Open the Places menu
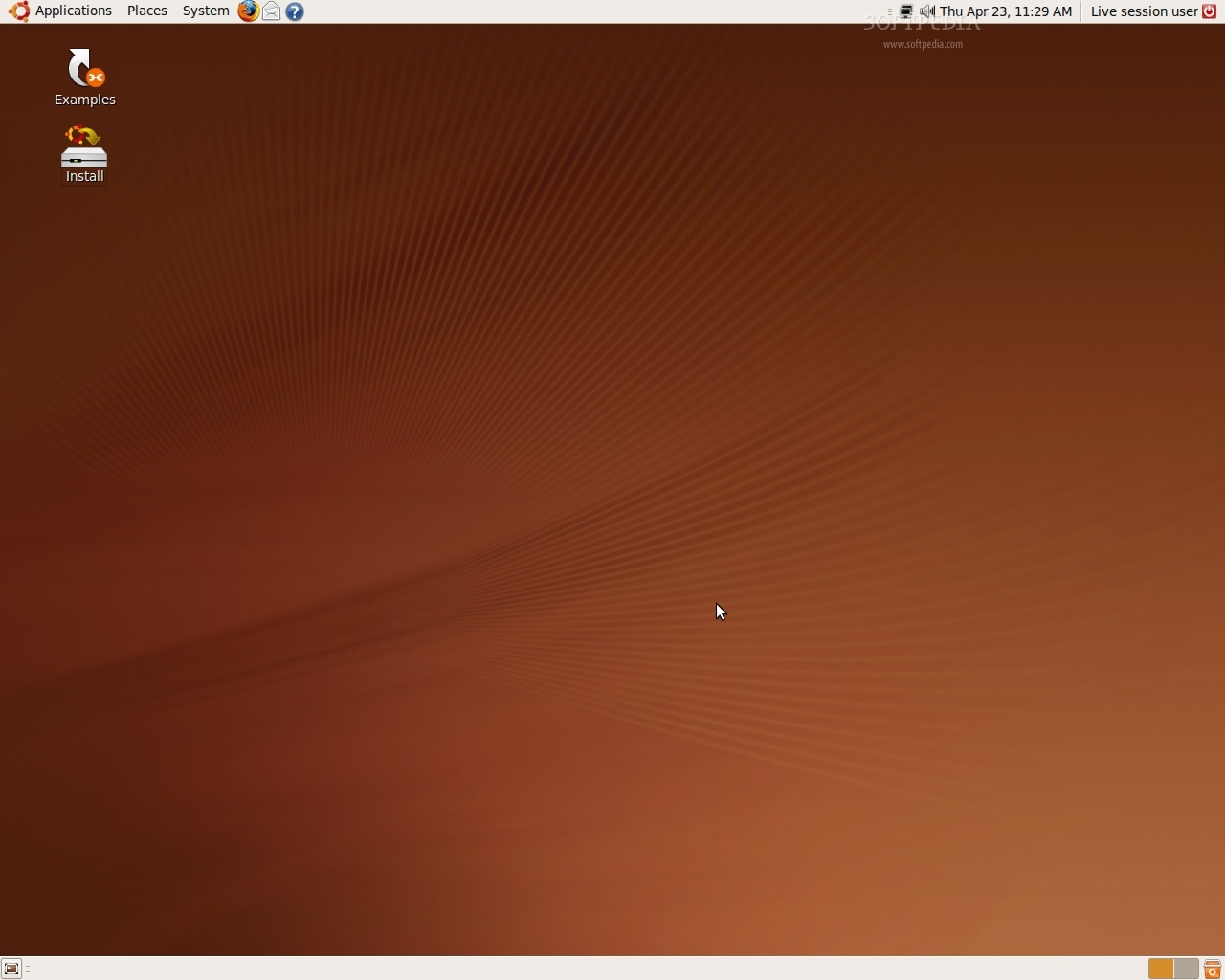 [x=146, y=11]
